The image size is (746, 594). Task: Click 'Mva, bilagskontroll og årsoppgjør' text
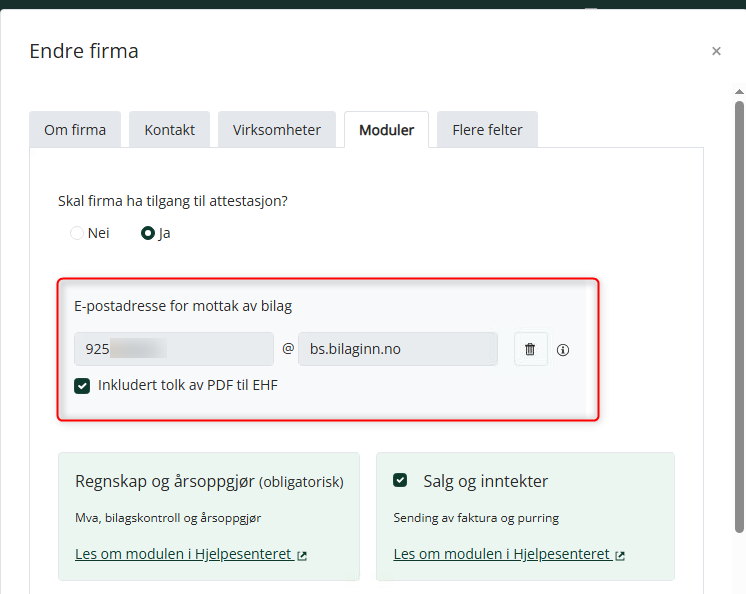(x=168, y=518)
